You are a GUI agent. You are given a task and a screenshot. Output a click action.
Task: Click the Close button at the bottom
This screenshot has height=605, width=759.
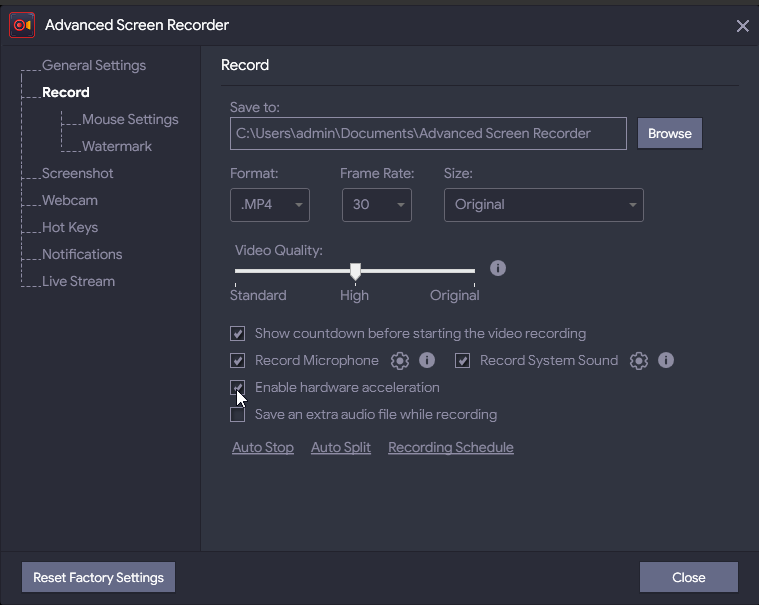pyautogui.click(x=689, y=577)
